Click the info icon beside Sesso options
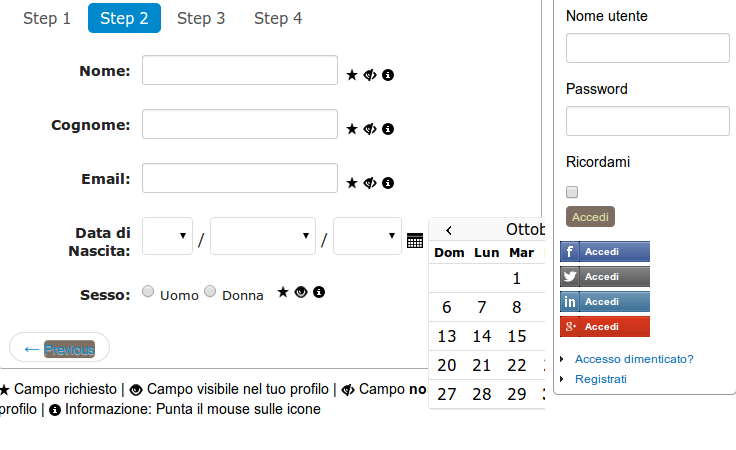Image resolution: width=736 pixels, height=450 pixels. click(319, 292)
